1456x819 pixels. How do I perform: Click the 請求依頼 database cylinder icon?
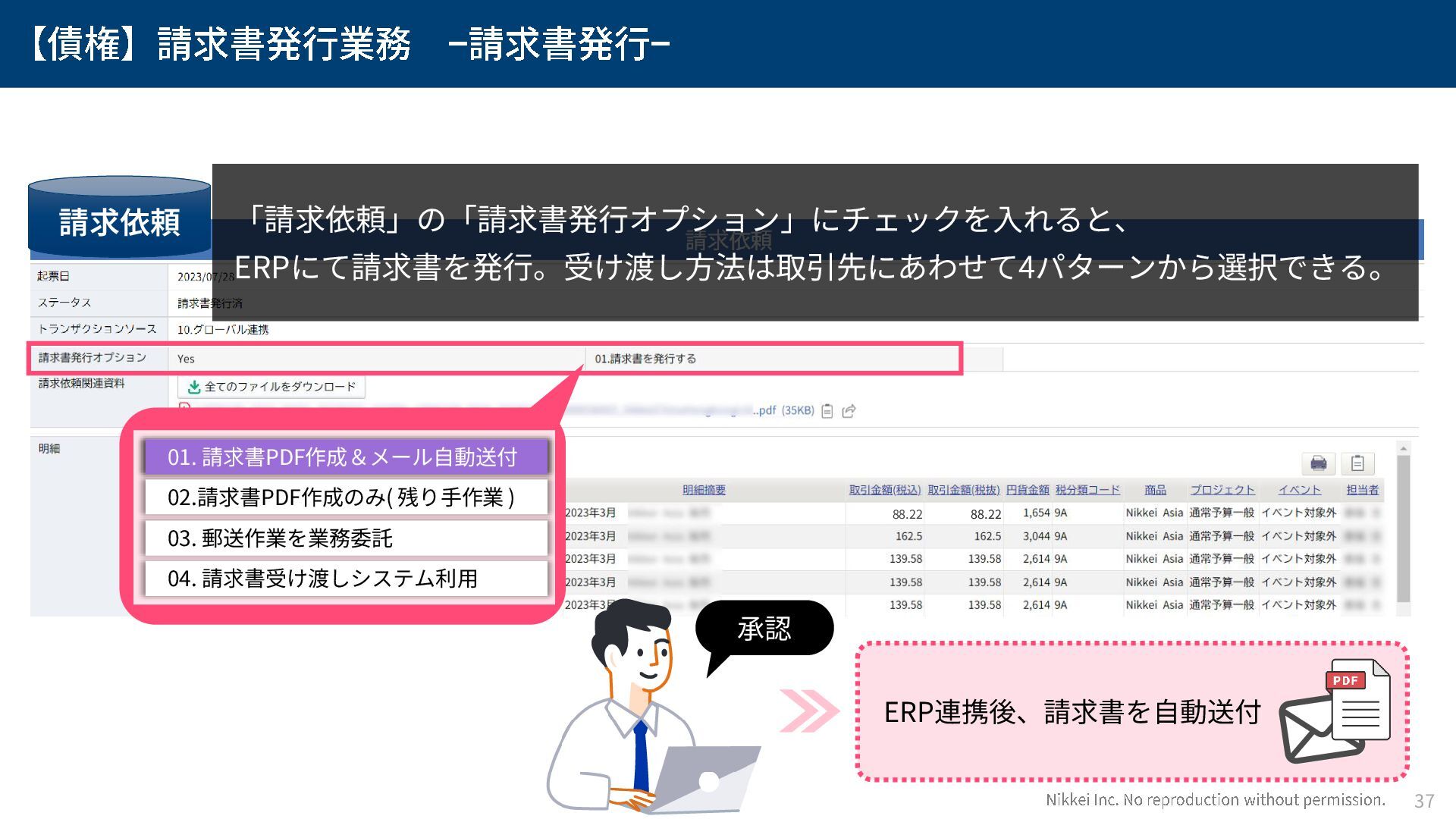coord(120,218)
